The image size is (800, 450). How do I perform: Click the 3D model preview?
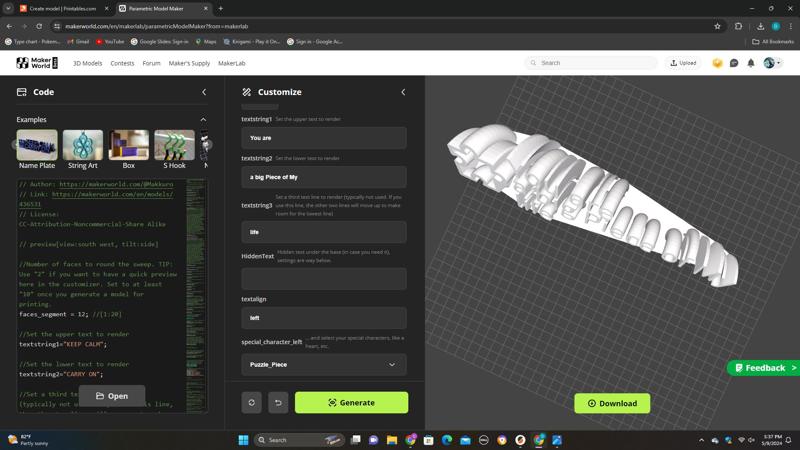pos(592,204)
